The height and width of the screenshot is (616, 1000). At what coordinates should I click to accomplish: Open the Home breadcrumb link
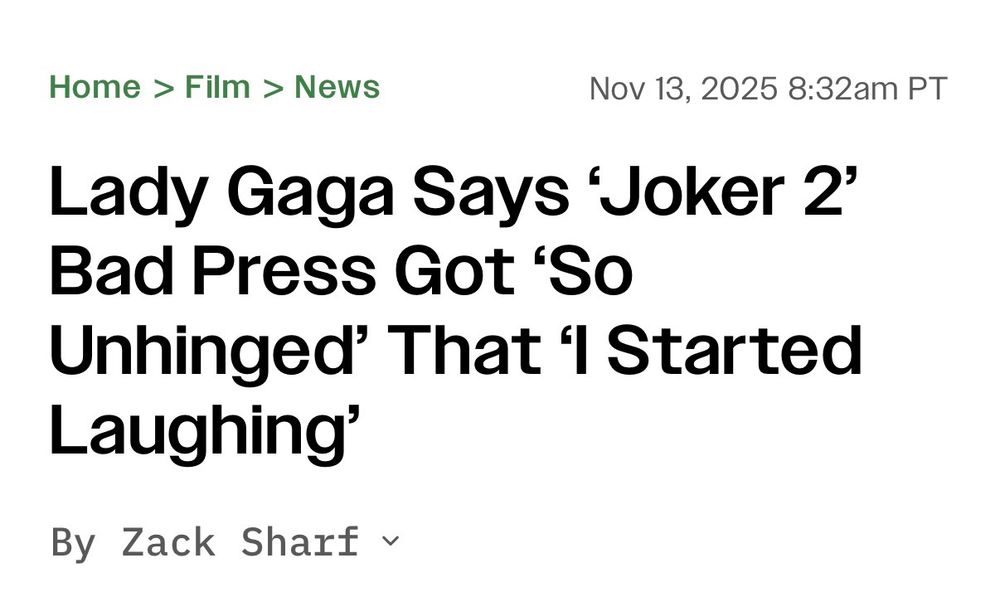[95, 87]
